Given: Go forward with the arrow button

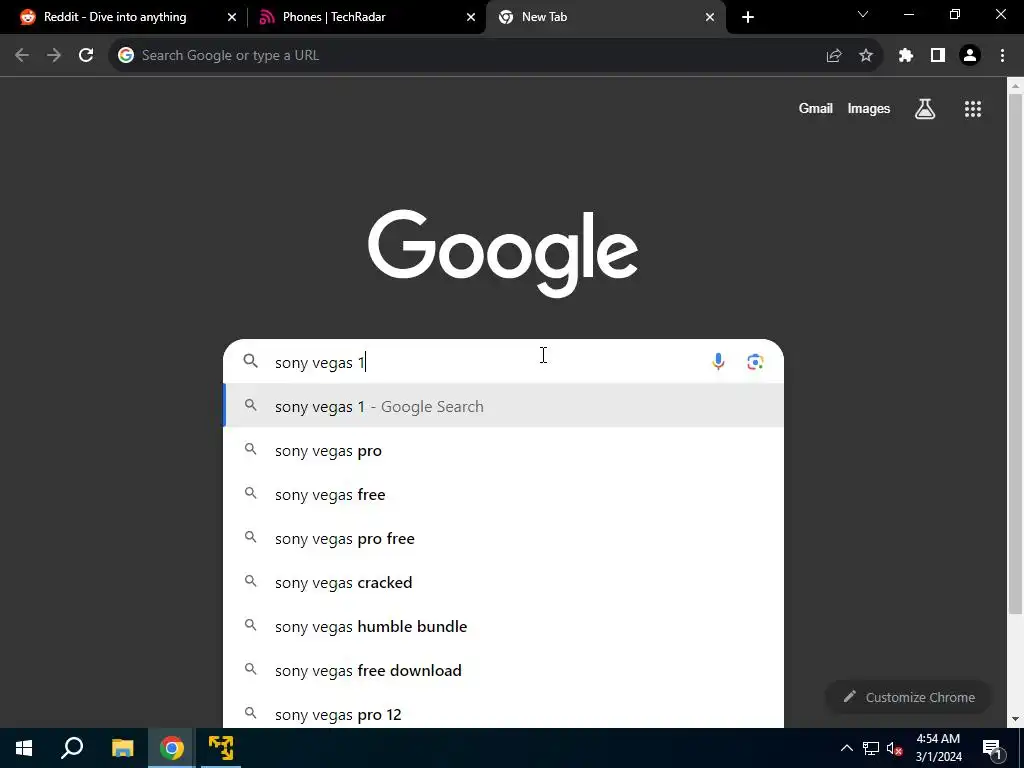Looking at the screenshot, I should (x=54, y=56).
